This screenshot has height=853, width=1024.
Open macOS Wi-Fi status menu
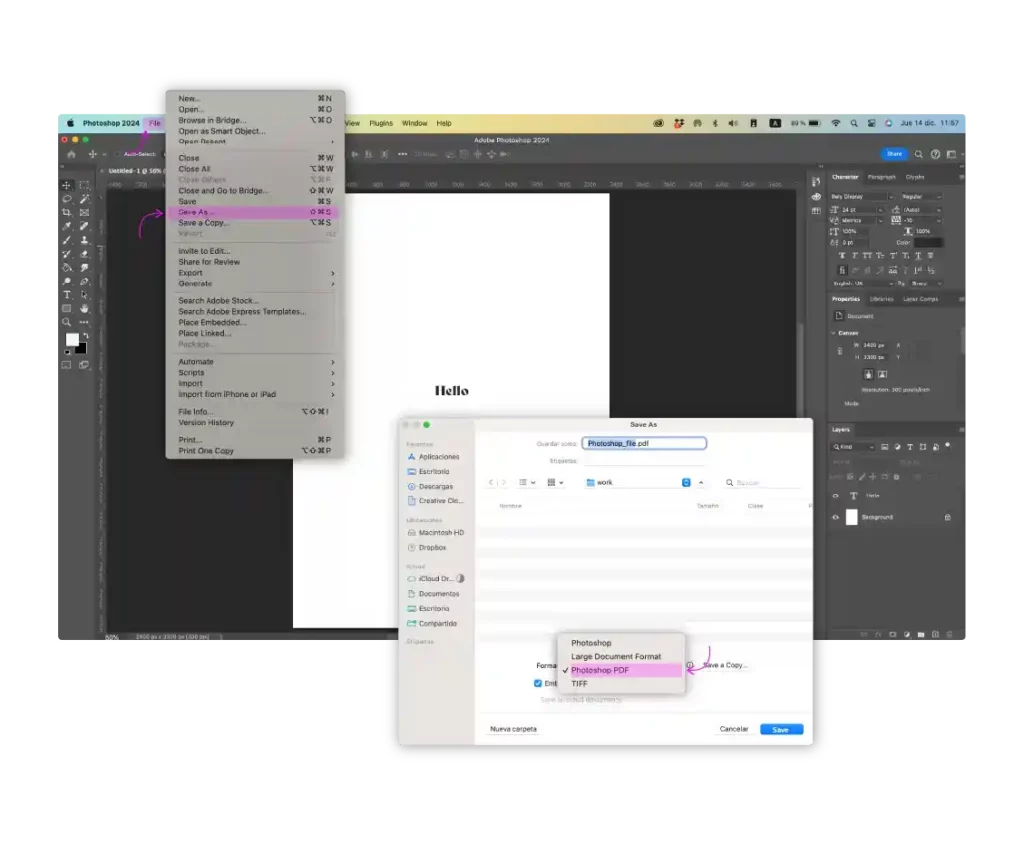click(x=835, y=123)
